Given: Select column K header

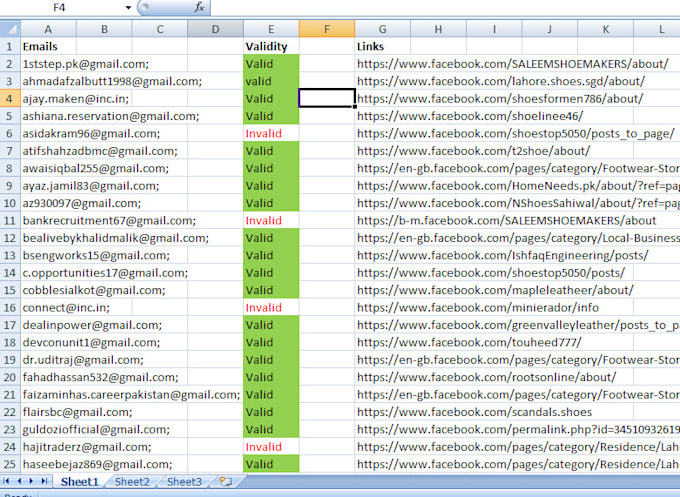Looking at the screenshot, I should [605, 29].
